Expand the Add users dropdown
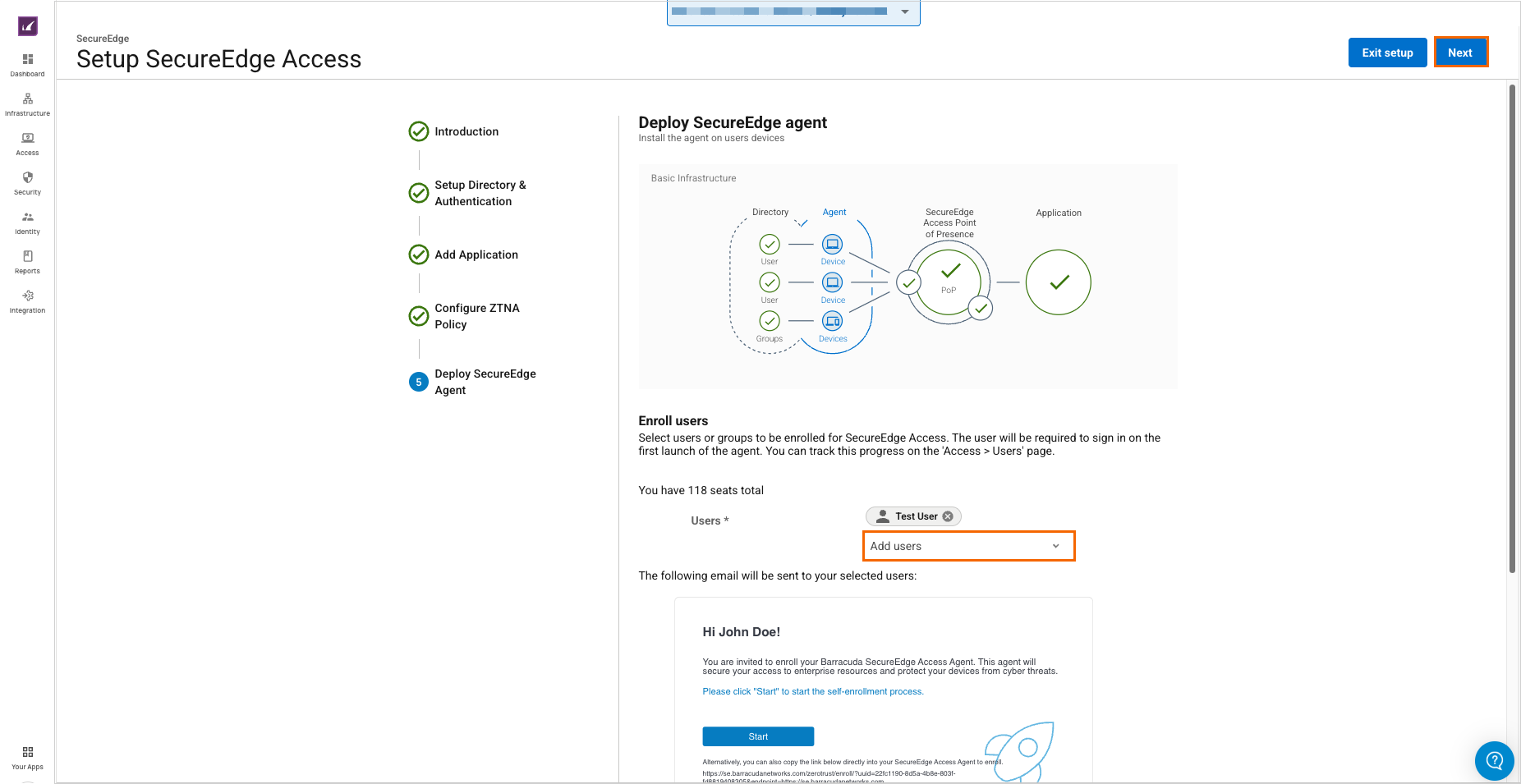Screen dimensions: 1521x784 click(x=967, y=546)
